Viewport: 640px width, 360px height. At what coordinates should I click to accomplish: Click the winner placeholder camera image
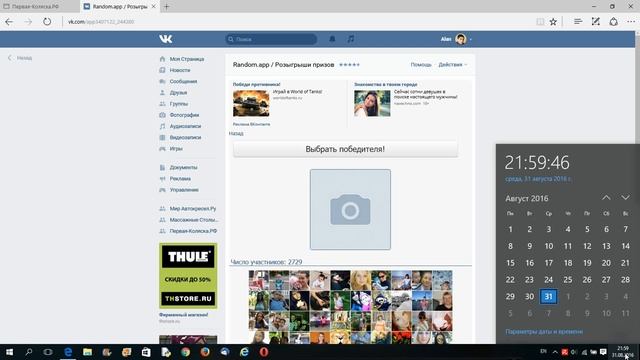click(x=350, y=209)
